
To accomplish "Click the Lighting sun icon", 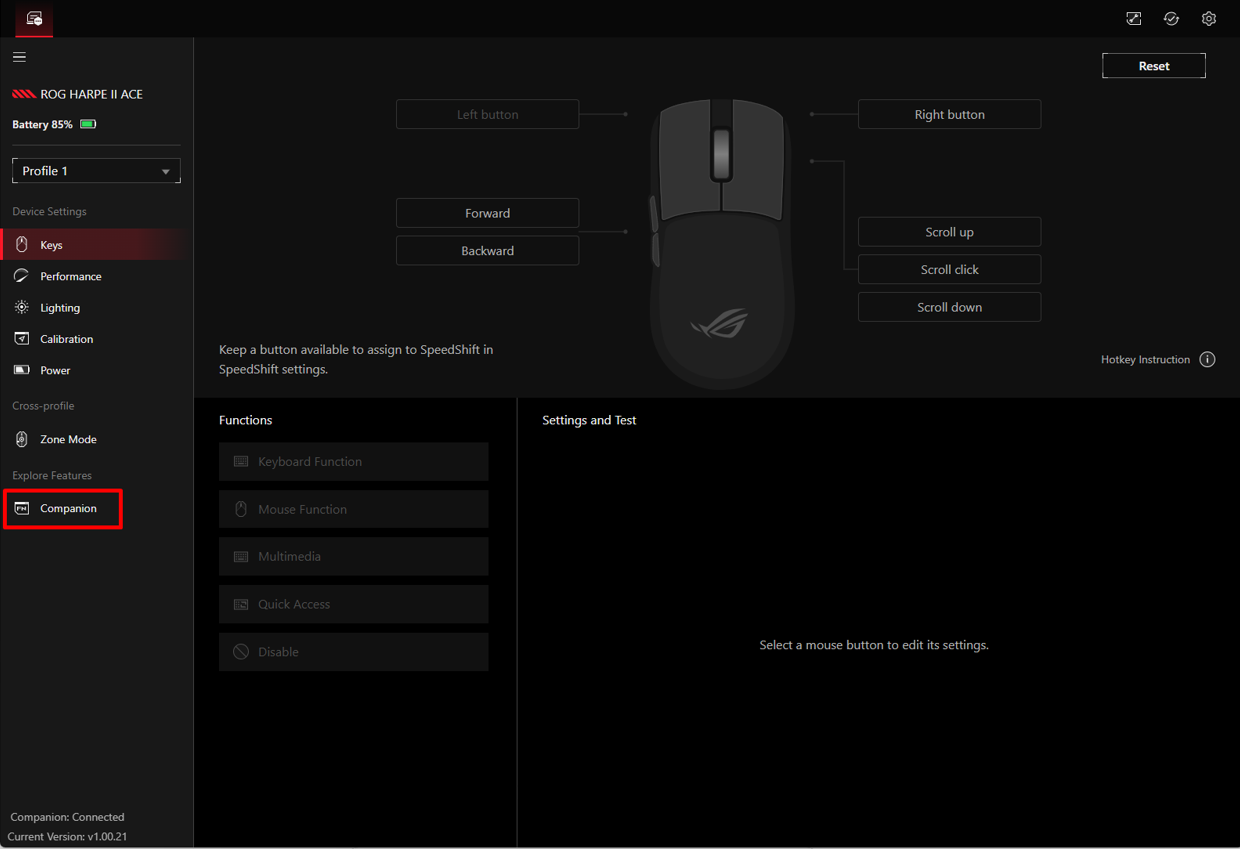I will click(x=21, y=308).
